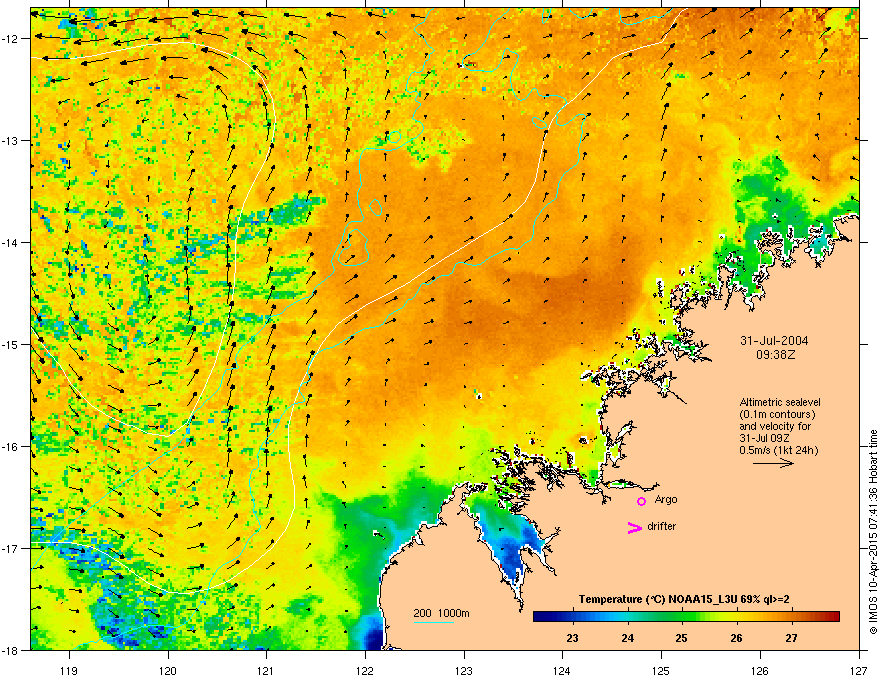Click the time text 09:38Z
This screenshot has width=880, height=680.
[x=775, y=355]
